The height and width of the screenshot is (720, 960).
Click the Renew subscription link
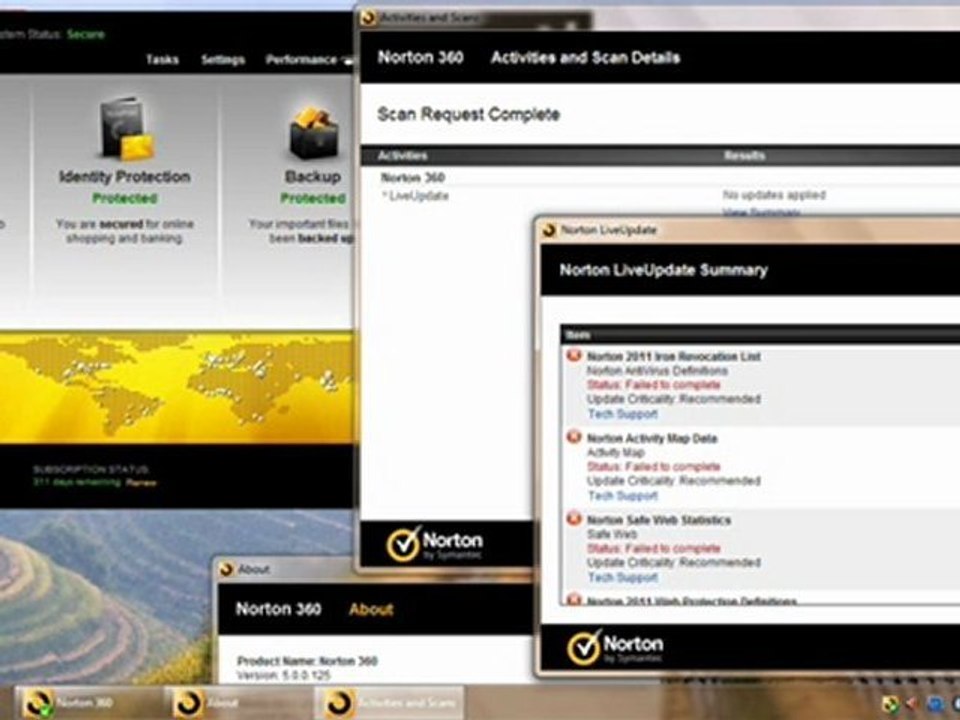(141, 482)
